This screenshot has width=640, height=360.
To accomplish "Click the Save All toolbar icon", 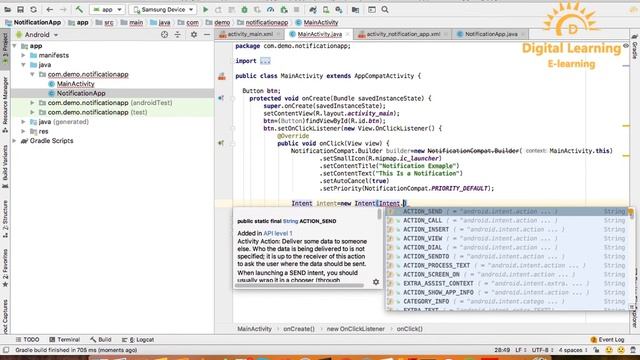I will [20, 9].
